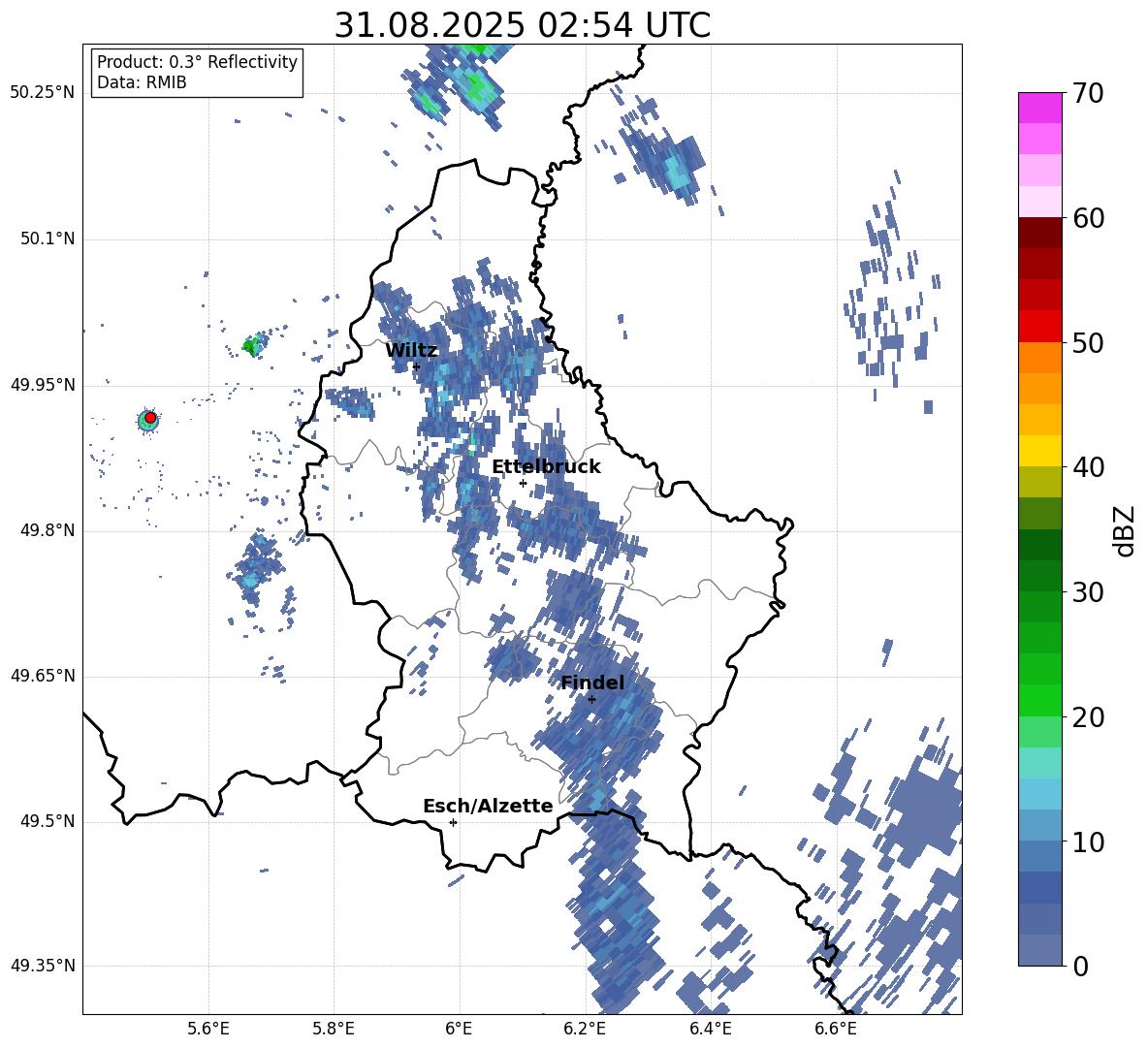Image resolution: width=1148 pixels, height=1048 pixels.
Task: Click the 49.5°N latitude label
Action: [x=47, y=821]
